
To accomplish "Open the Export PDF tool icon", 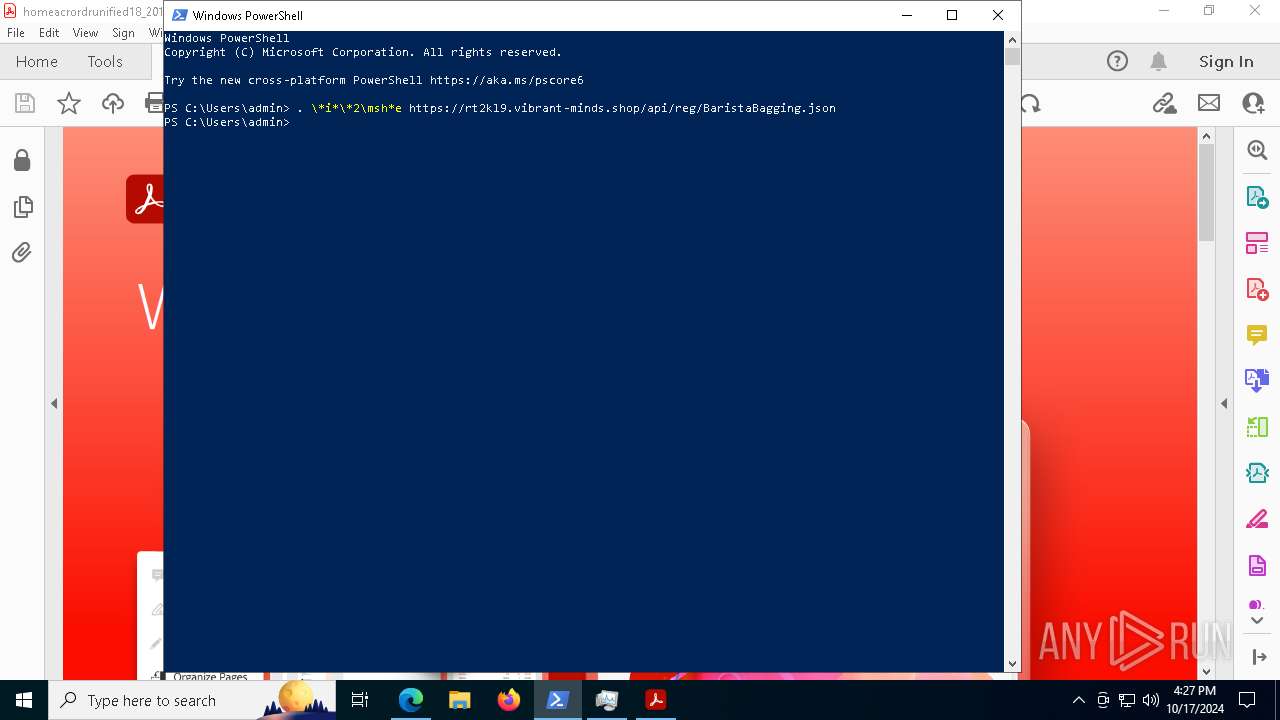I will pyautogui.click(x=1257, y=197).
